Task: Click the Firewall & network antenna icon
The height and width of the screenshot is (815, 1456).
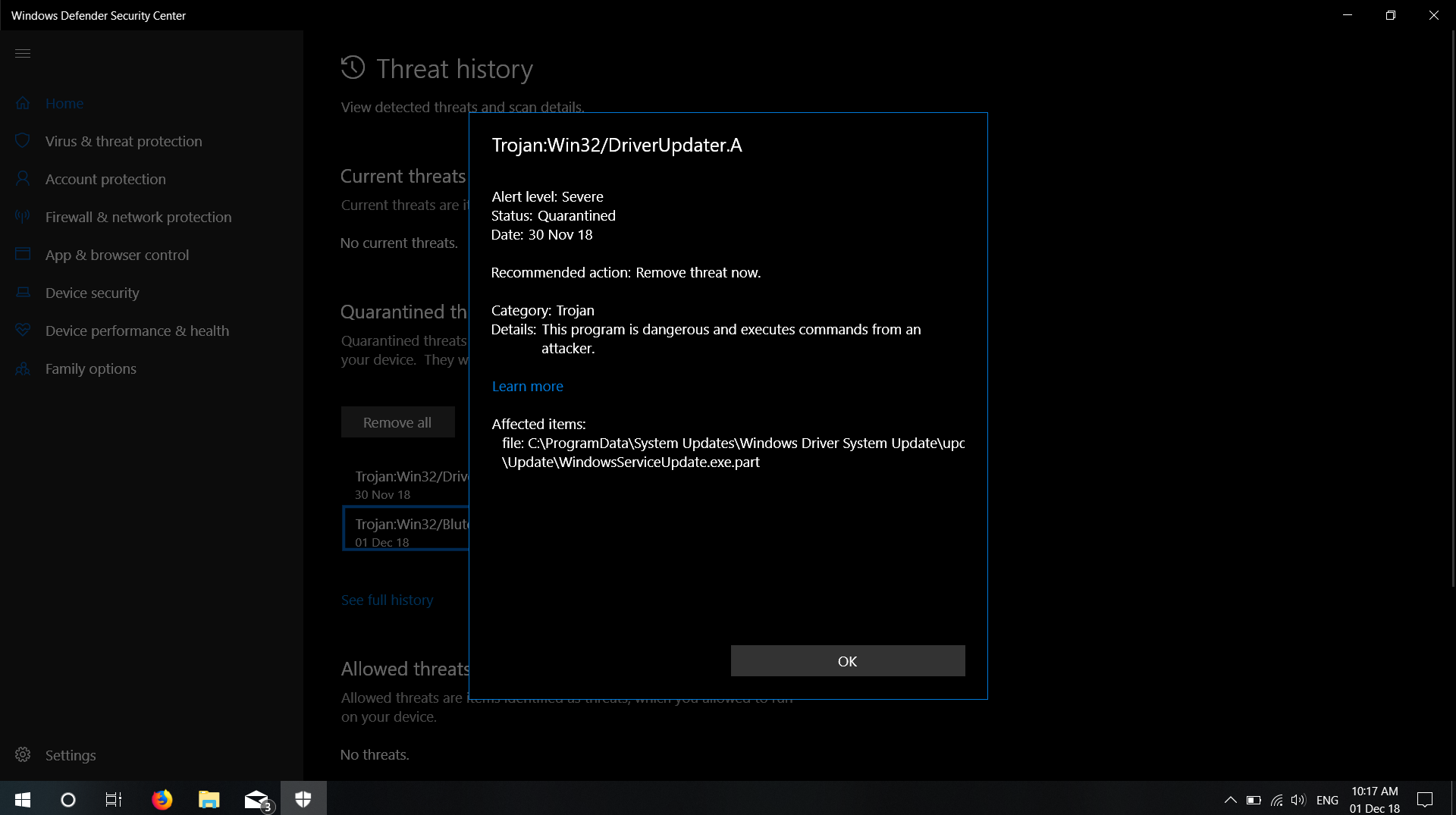Action: (x=23, y=217)
